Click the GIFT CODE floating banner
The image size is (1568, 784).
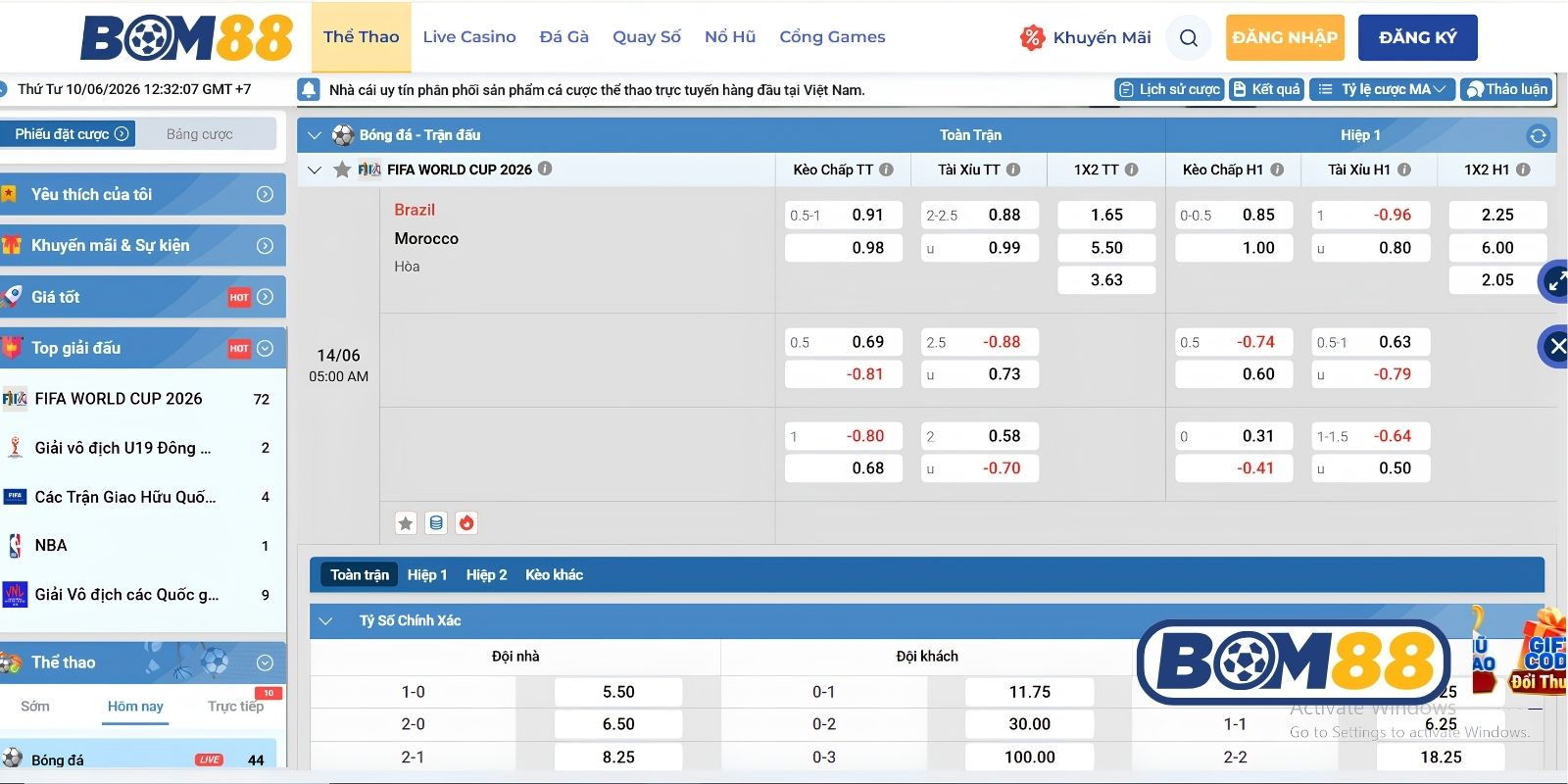click(1541, 651)
